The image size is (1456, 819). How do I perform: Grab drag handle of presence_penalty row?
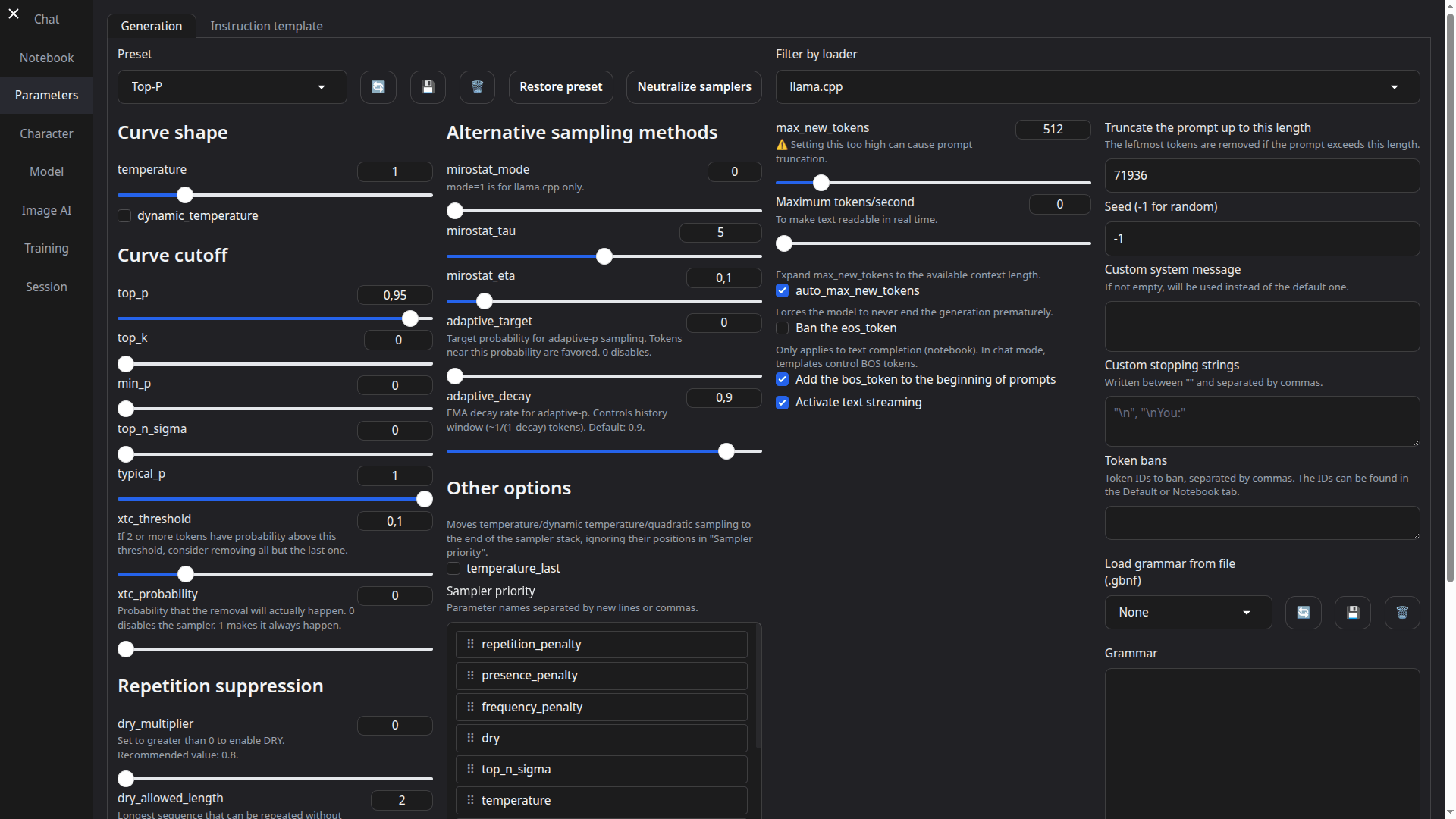470,675
